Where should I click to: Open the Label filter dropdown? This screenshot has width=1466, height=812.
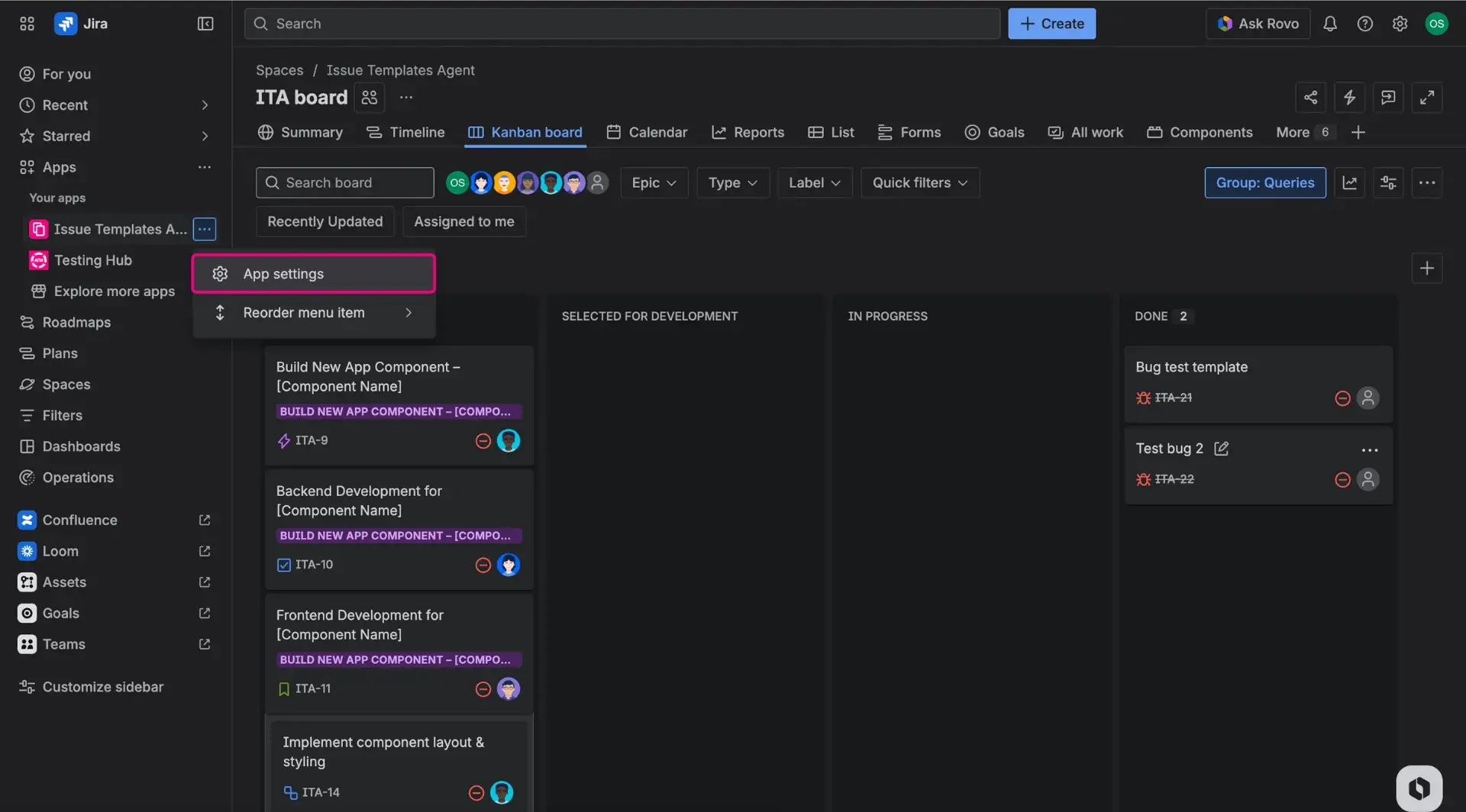point(813,182)
